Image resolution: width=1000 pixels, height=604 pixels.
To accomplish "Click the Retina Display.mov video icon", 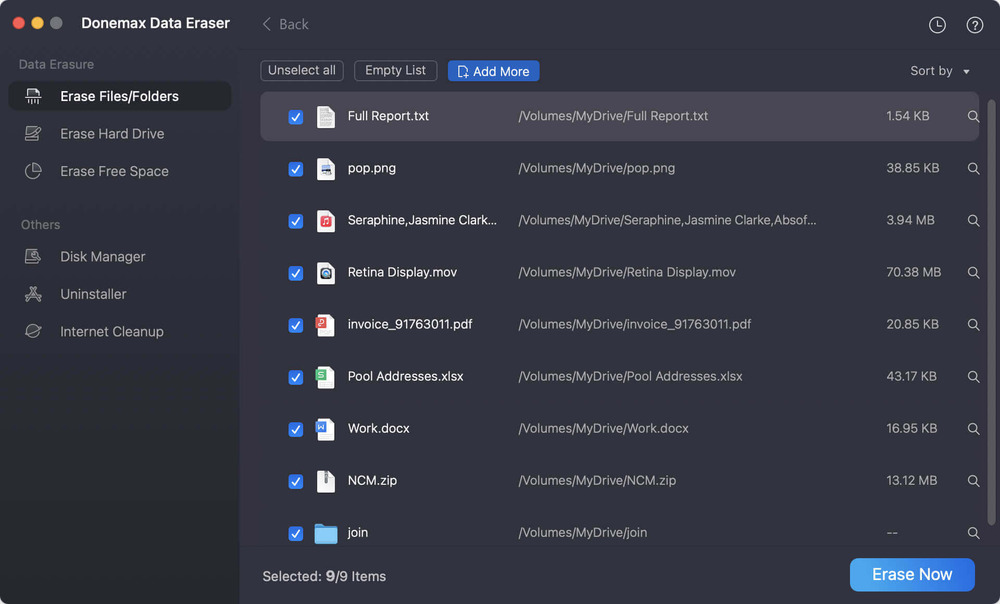I will click(x=326, y=273).
